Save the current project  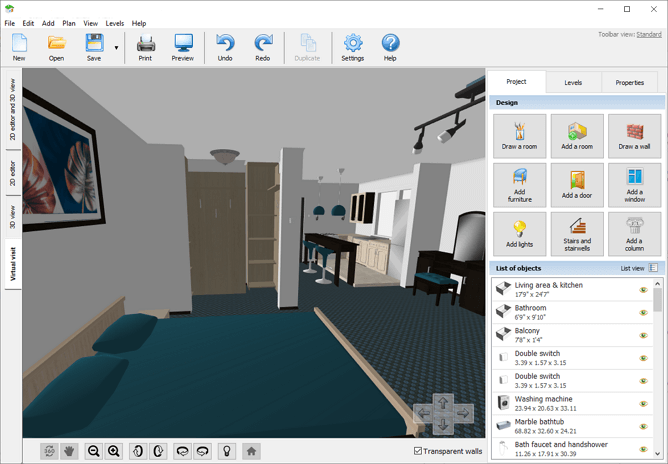(x=94, y=47)
